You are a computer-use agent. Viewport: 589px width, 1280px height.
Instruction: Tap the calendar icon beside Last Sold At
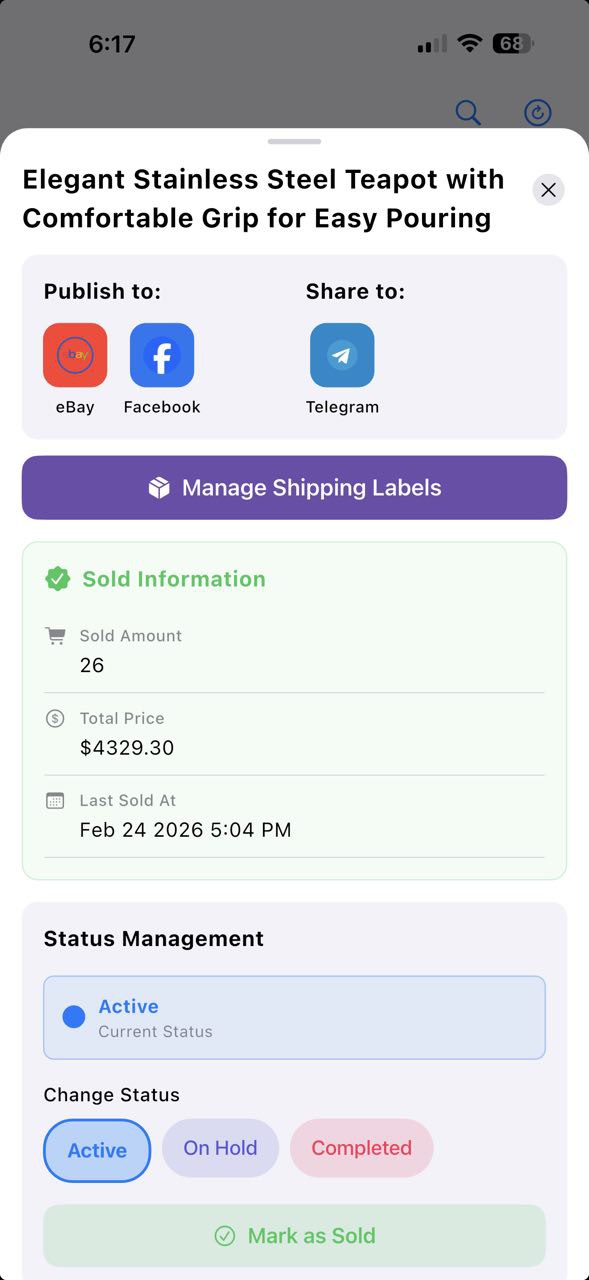(56, 800)
